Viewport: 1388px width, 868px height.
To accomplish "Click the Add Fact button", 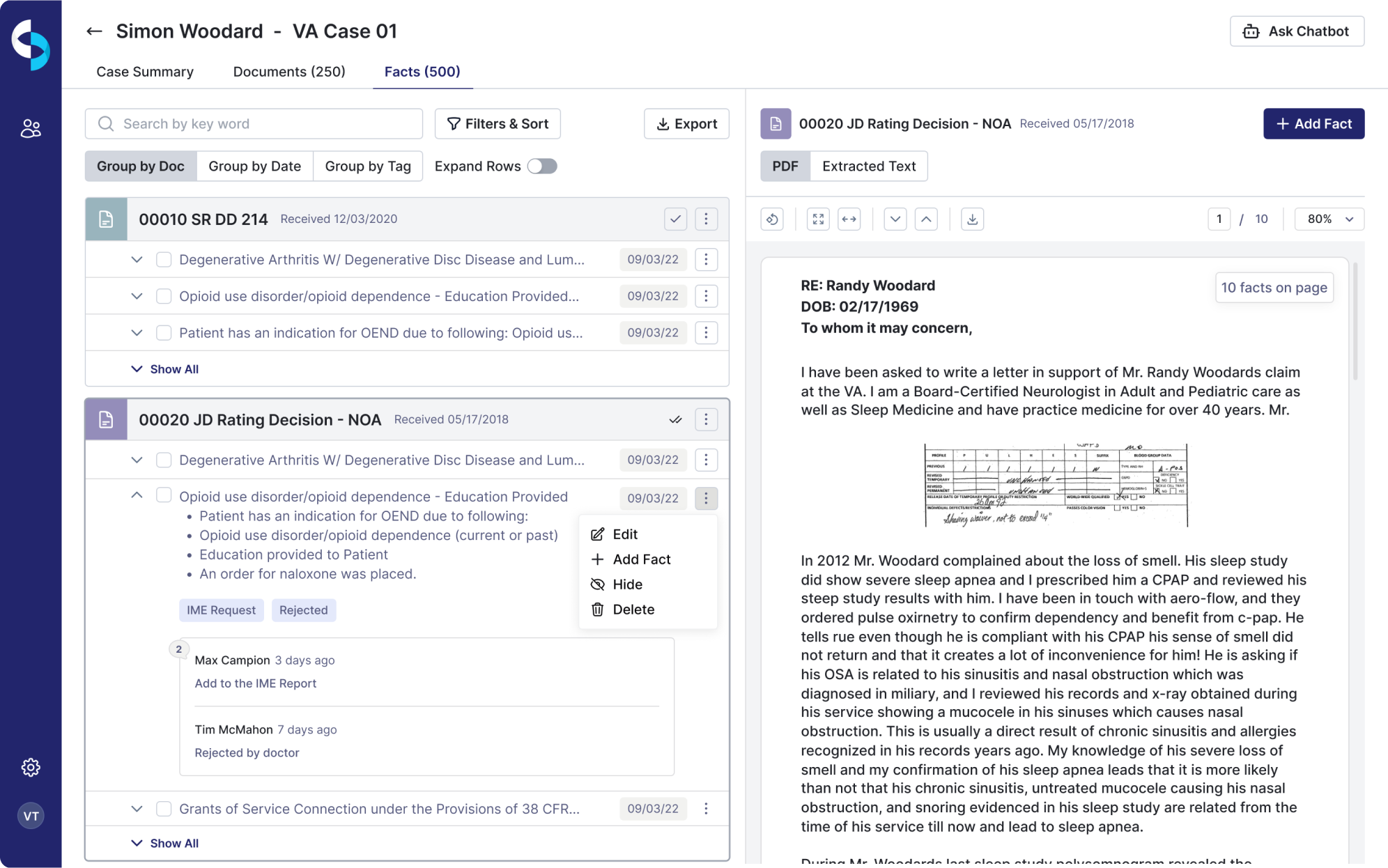I will point(1313,123).
